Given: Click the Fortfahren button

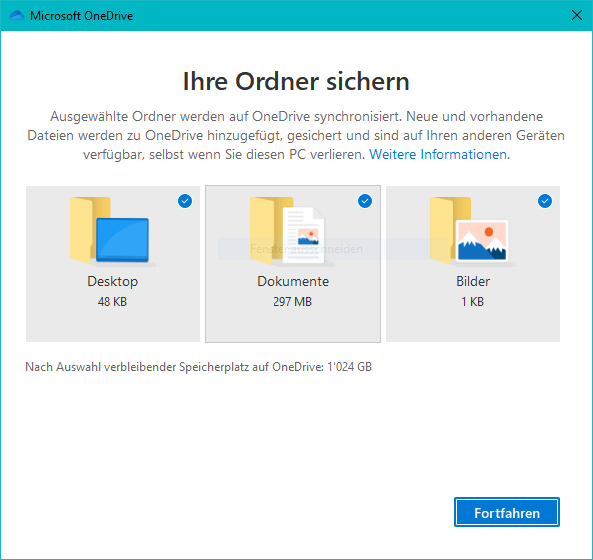Looking at the screenshot, I should [x=507, y=512].
